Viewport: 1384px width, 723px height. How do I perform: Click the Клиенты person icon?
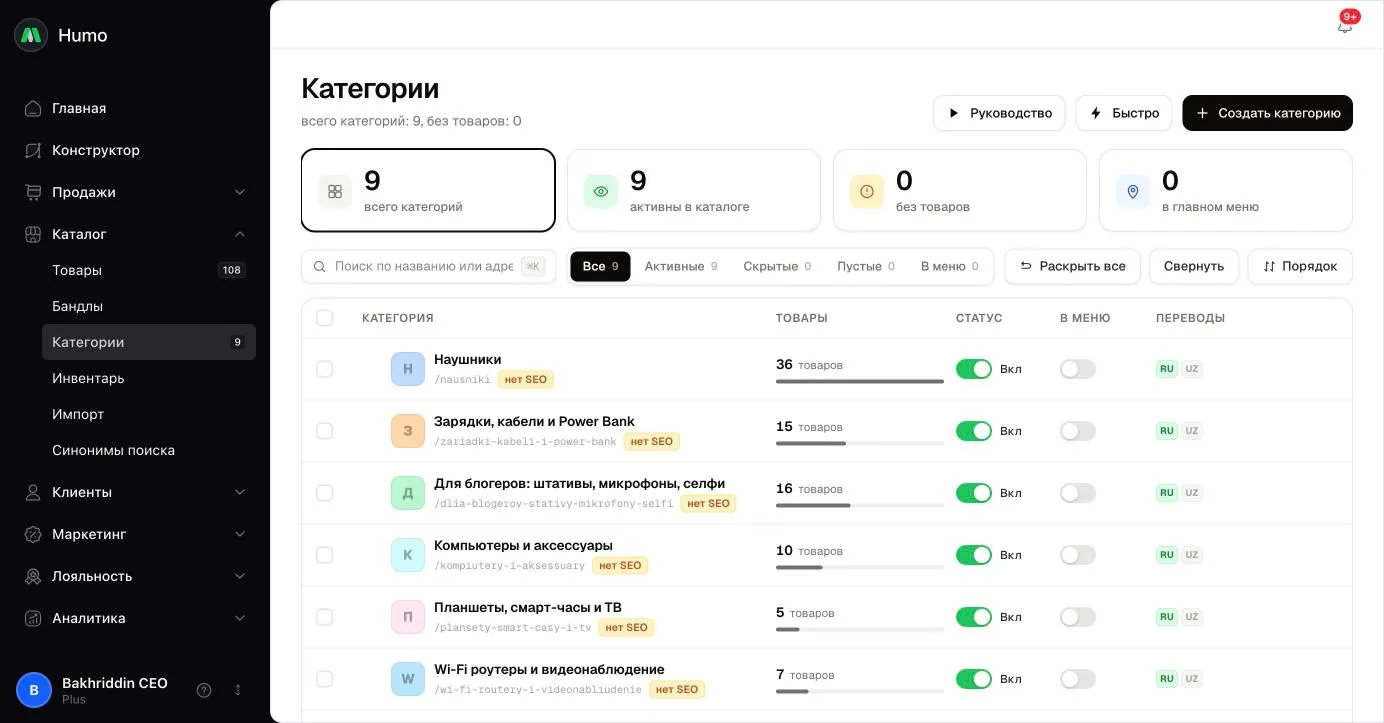[33, 492]
